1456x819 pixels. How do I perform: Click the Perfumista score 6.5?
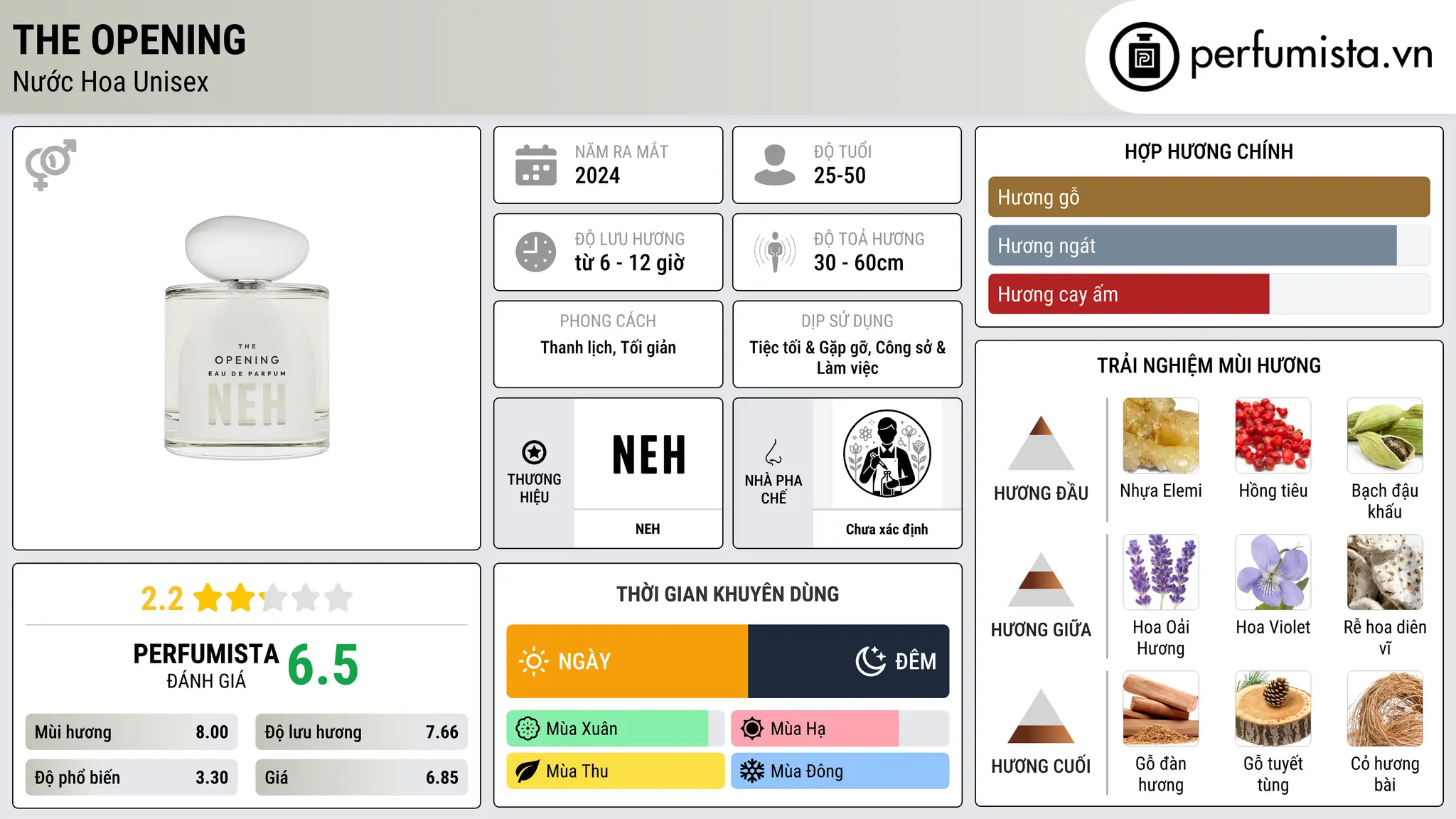[323, 665]
